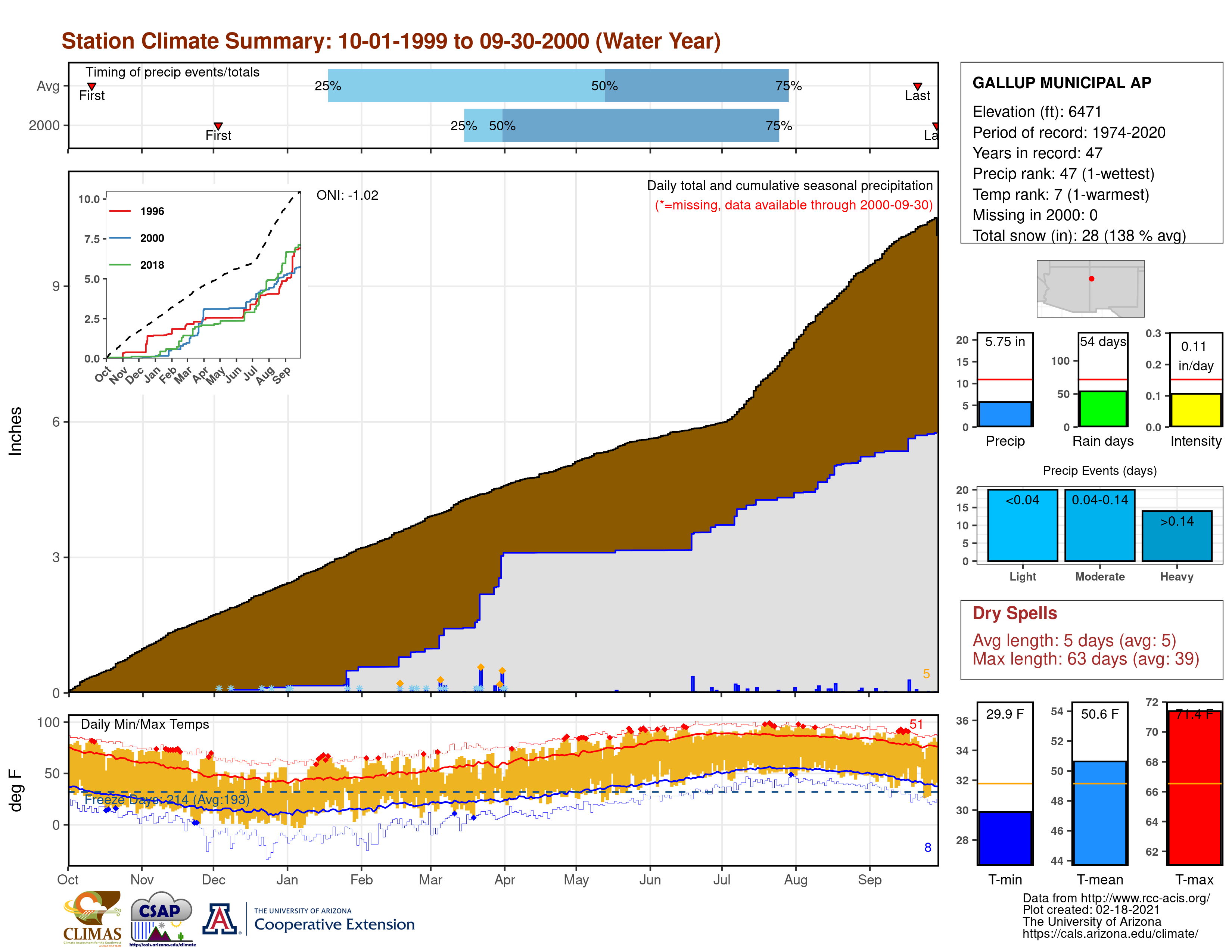The width and height of the screenshot is (1232, 952).
Task: Click the red '51' hot-days count
Action: (x=916, y=724)
